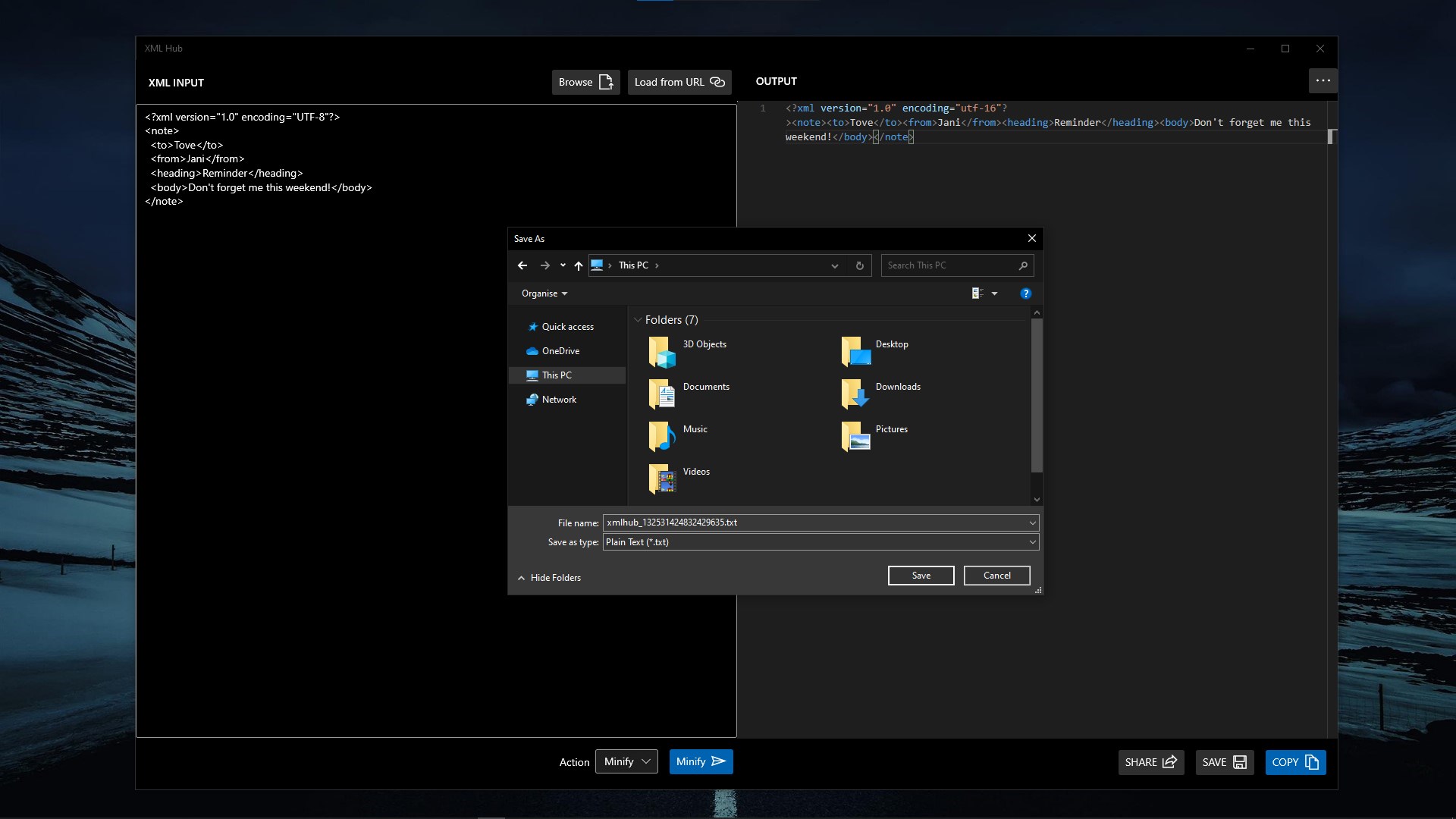The width and height of the screenshot is (1456, 819).
Task: Select Quick access in navigation pane
Action: tap(567, 327)
